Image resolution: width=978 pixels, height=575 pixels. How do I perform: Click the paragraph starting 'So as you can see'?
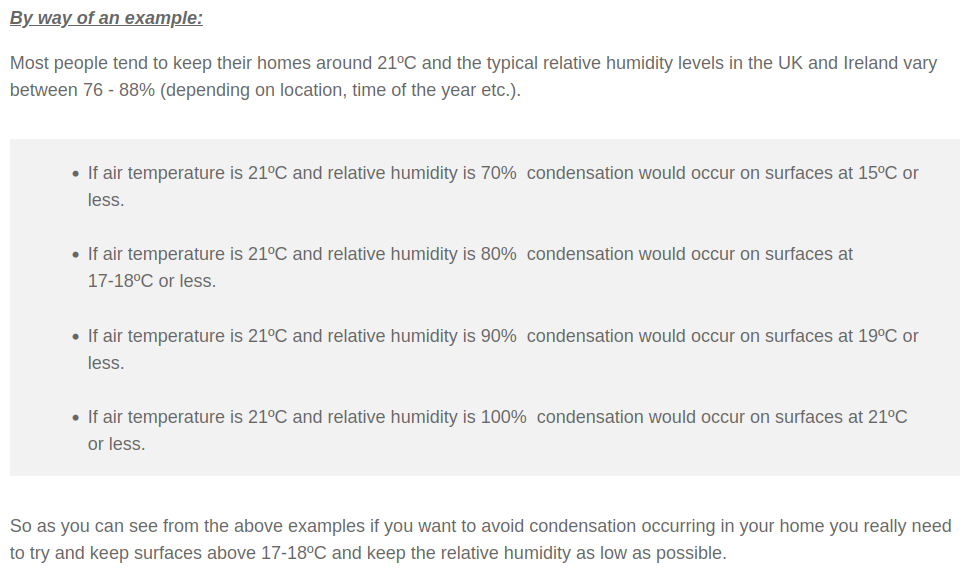pos(480,539)
